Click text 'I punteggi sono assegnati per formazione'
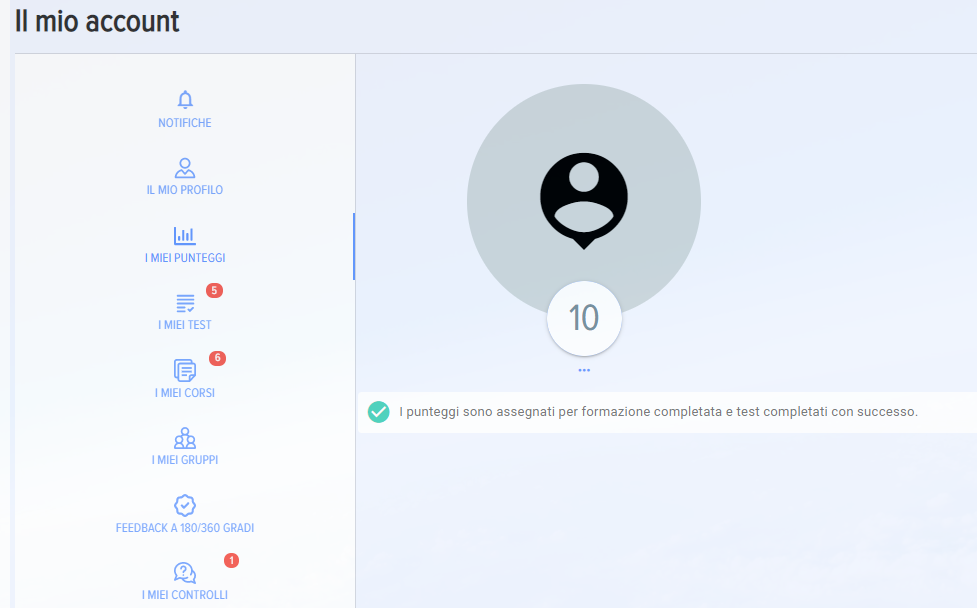Image resolution: width=977 pixels, height=608 pixels. tap(525, 412)
